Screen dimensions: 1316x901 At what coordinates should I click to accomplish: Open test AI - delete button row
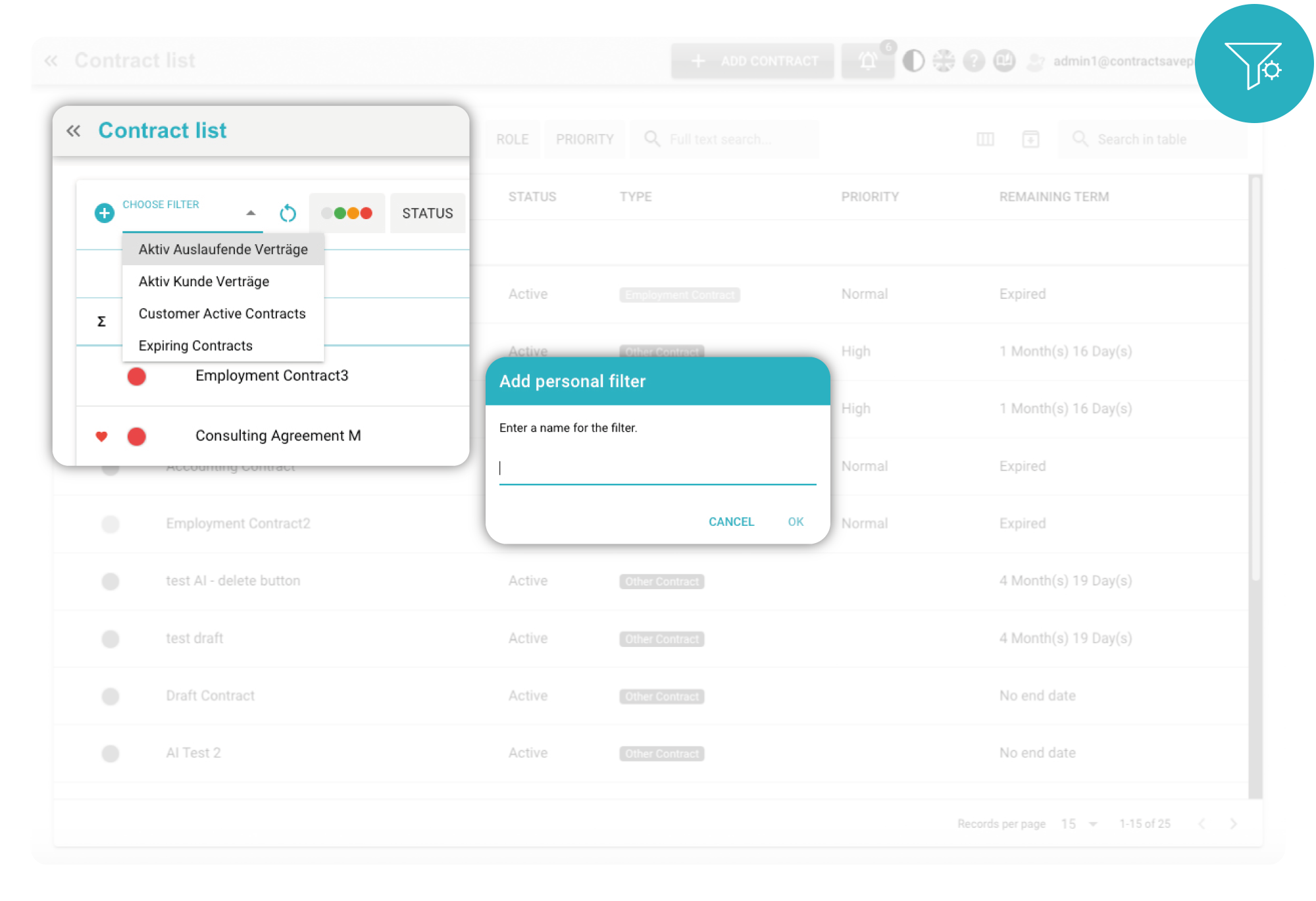click(233, 581)
